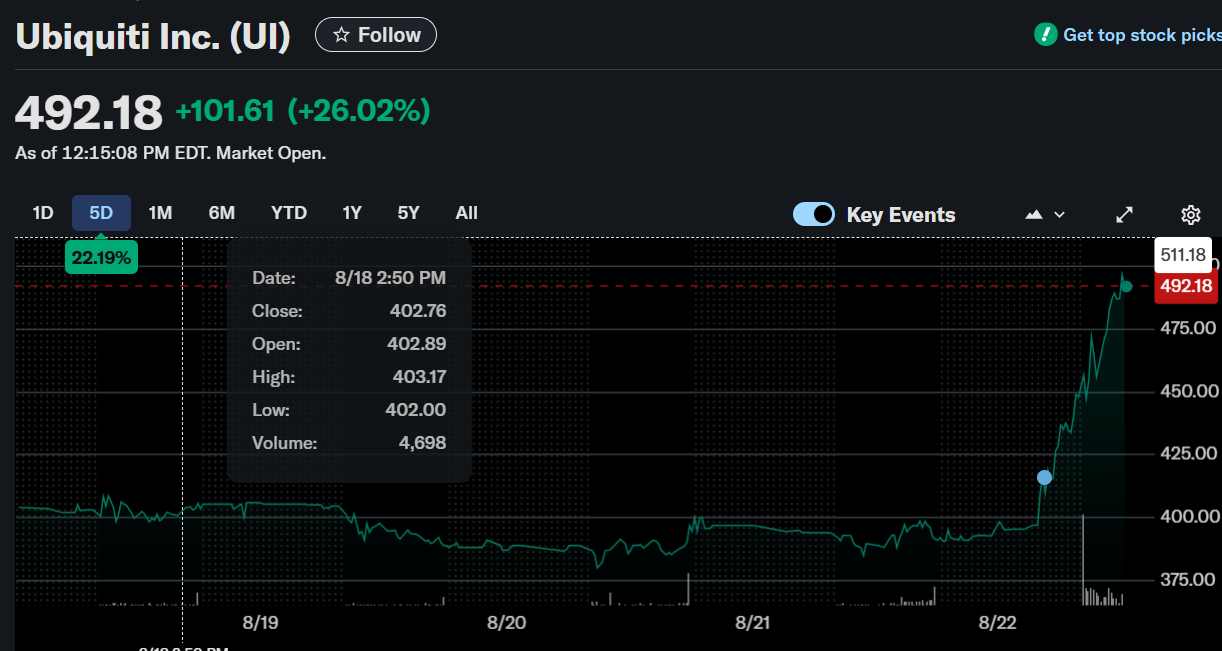Click the +101.61 price change
This screenshot has width=1222, height=651.
(225, 111)
